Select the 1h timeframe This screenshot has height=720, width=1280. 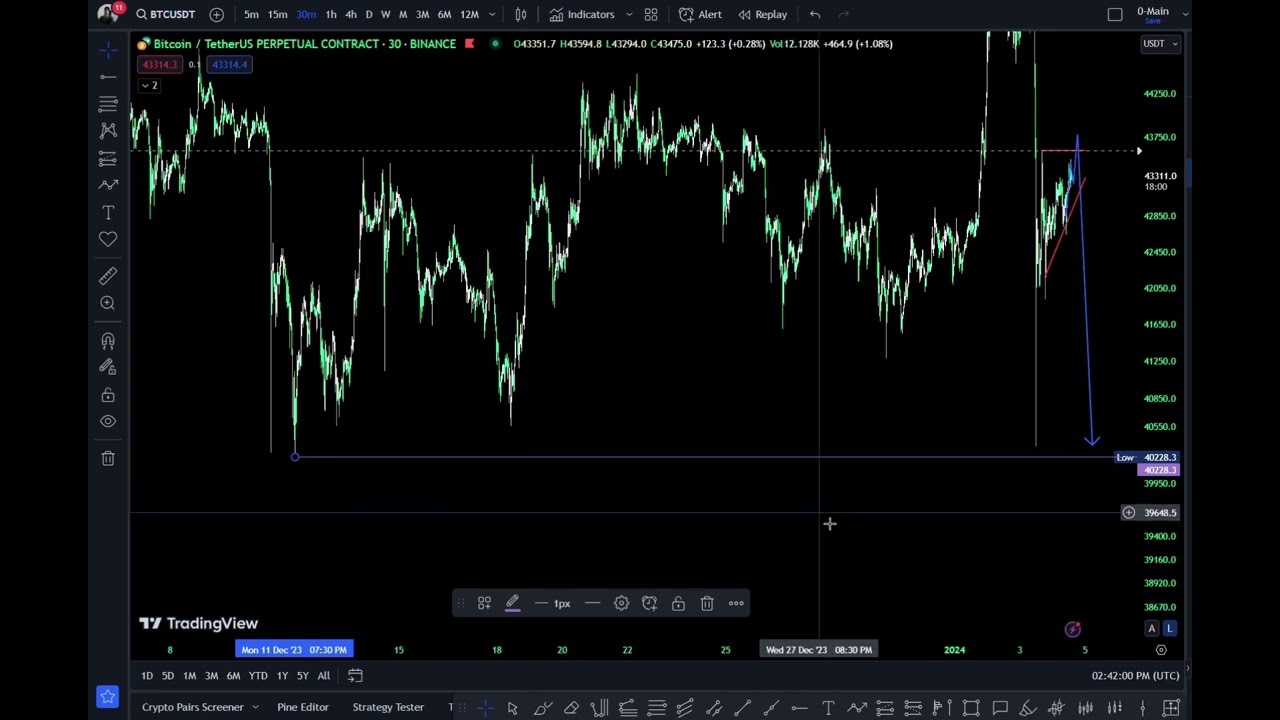click(x=331, y=14)
